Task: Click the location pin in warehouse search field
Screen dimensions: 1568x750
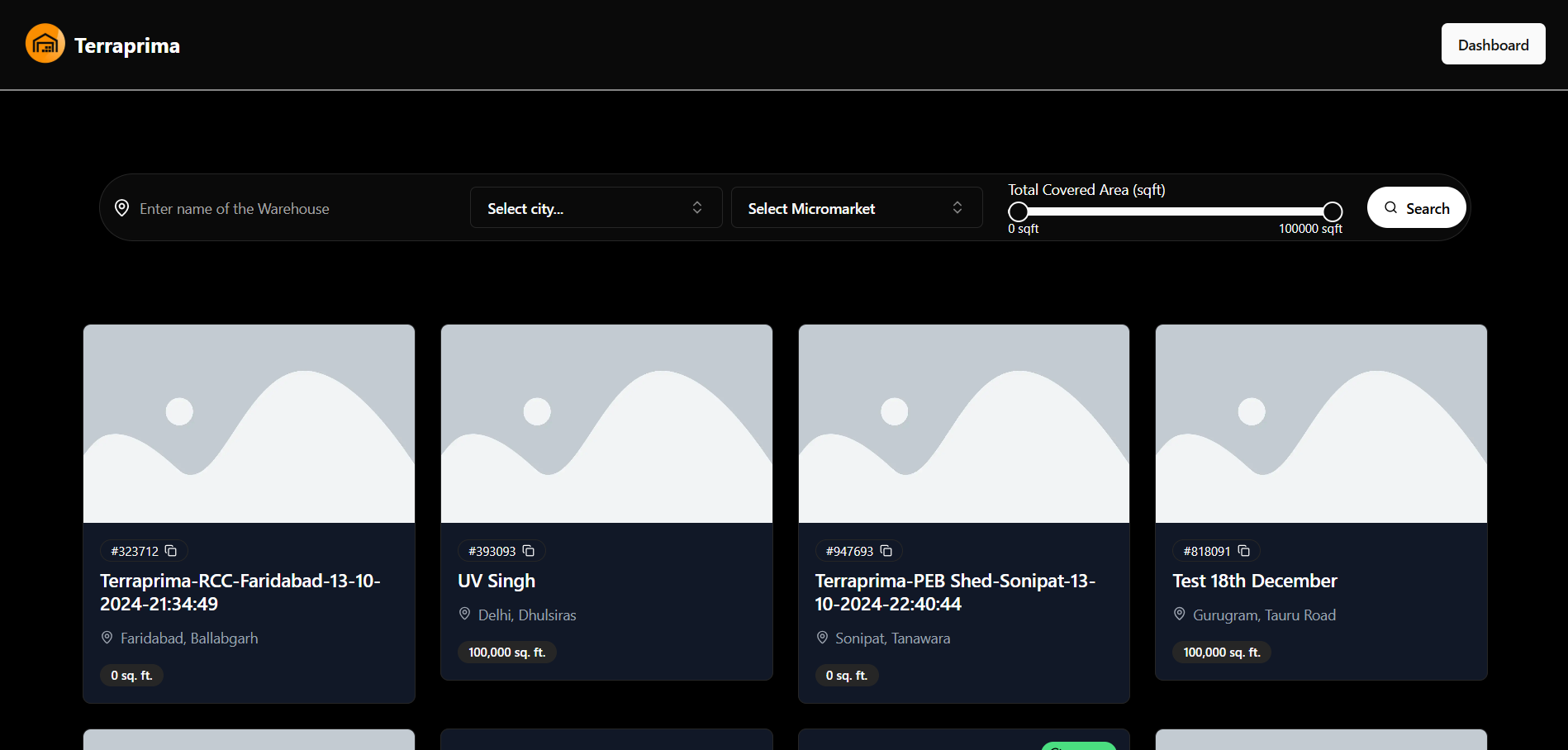Action: 121,208
